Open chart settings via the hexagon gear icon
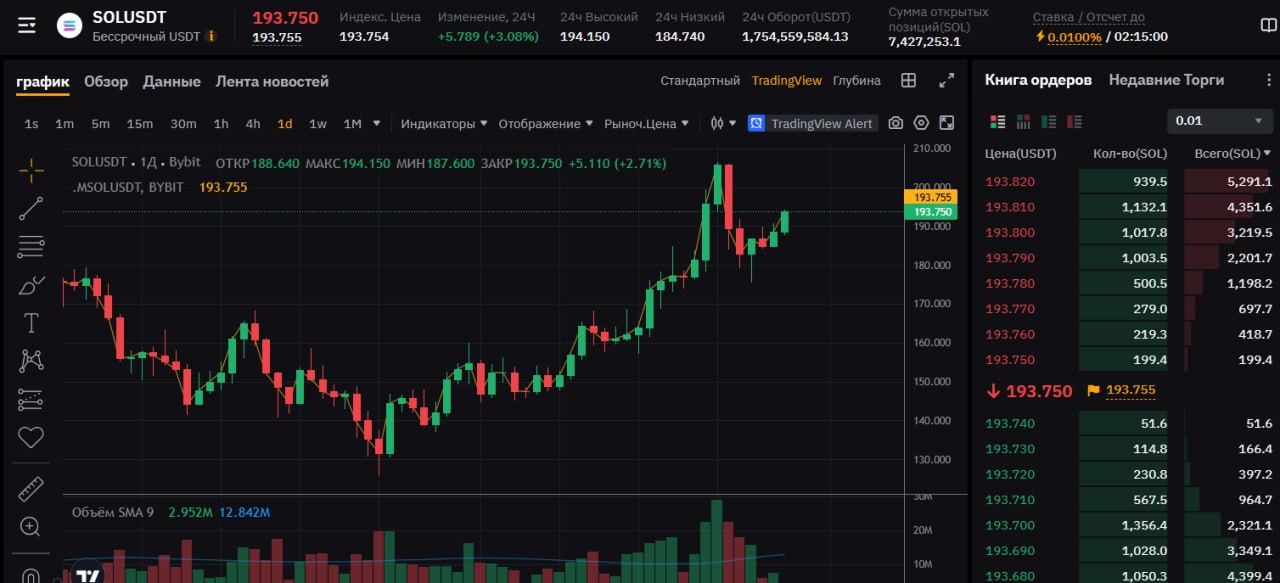Image resolution: width=1280 pixels, height=583 pixels. point(921,123)
